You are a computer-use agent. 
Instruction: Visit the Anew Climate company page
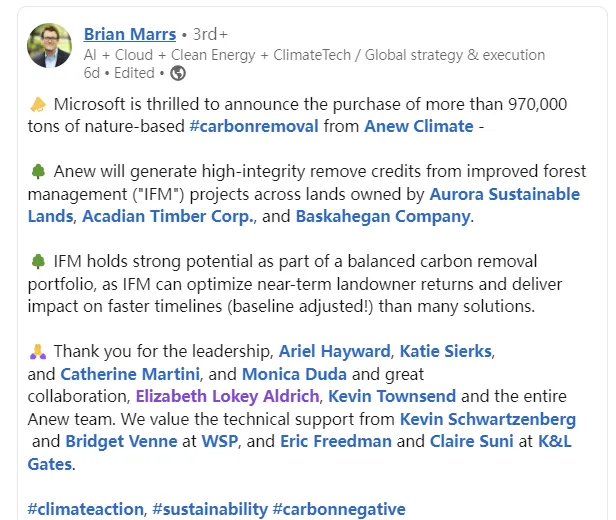coord(418,126)
